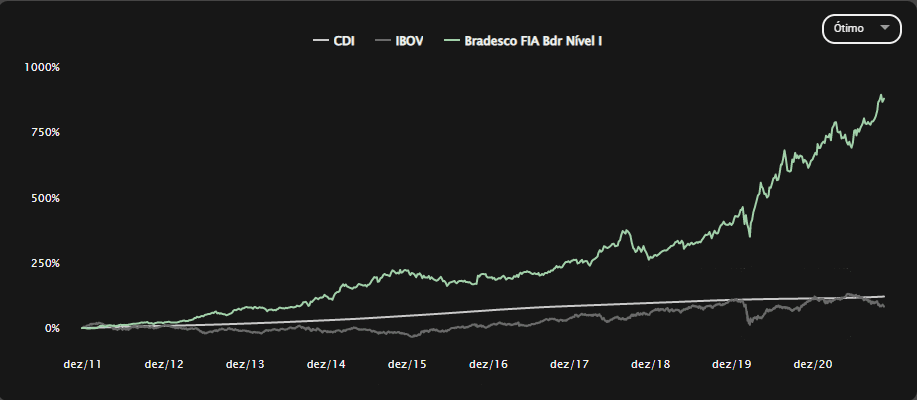This screenshot has height=400, width=917.
Task: Click the 250% y-axis label
Action: click(x=47, y=263)
